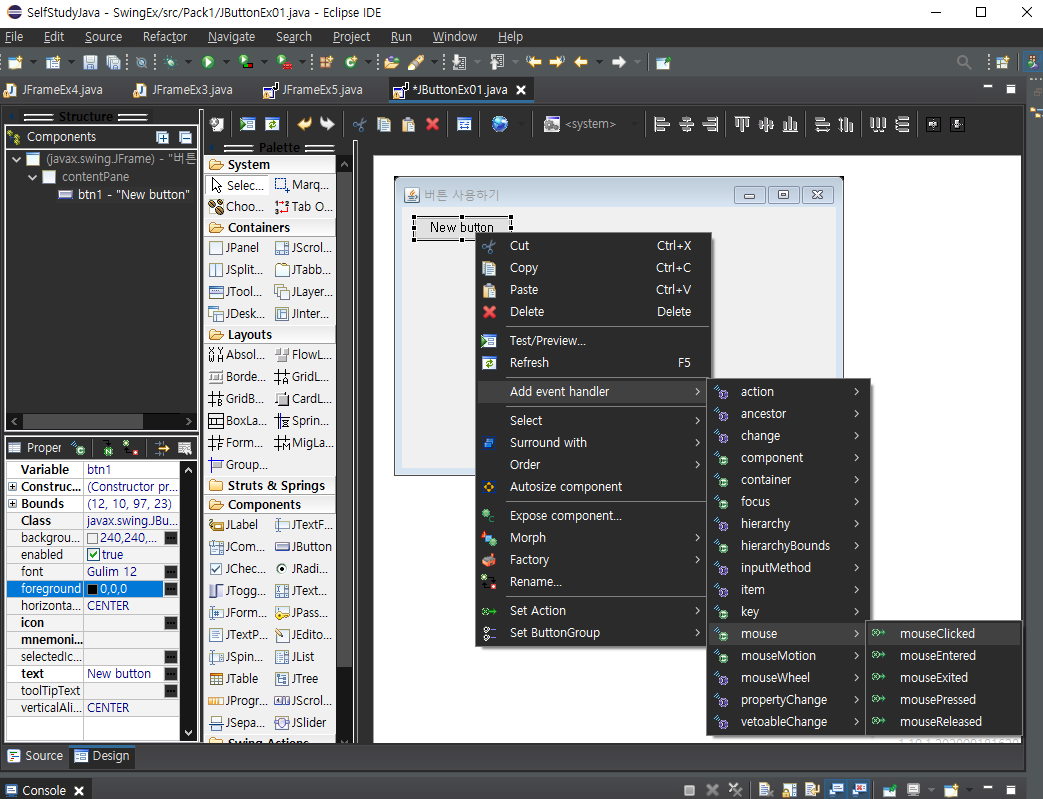The height and width of the screenshot is (799, 1043).
Task: Select the JToggleButton palette component
Action: (237, 590)
